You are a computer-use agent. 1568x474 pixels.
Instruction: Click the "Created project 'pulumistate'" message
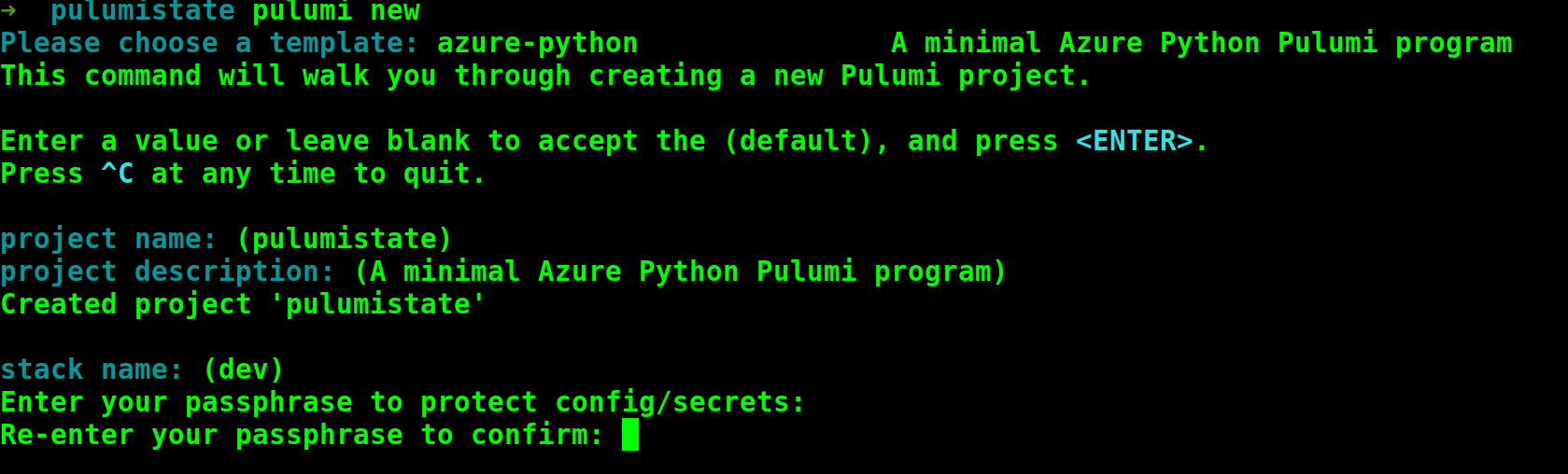[243, 305]
